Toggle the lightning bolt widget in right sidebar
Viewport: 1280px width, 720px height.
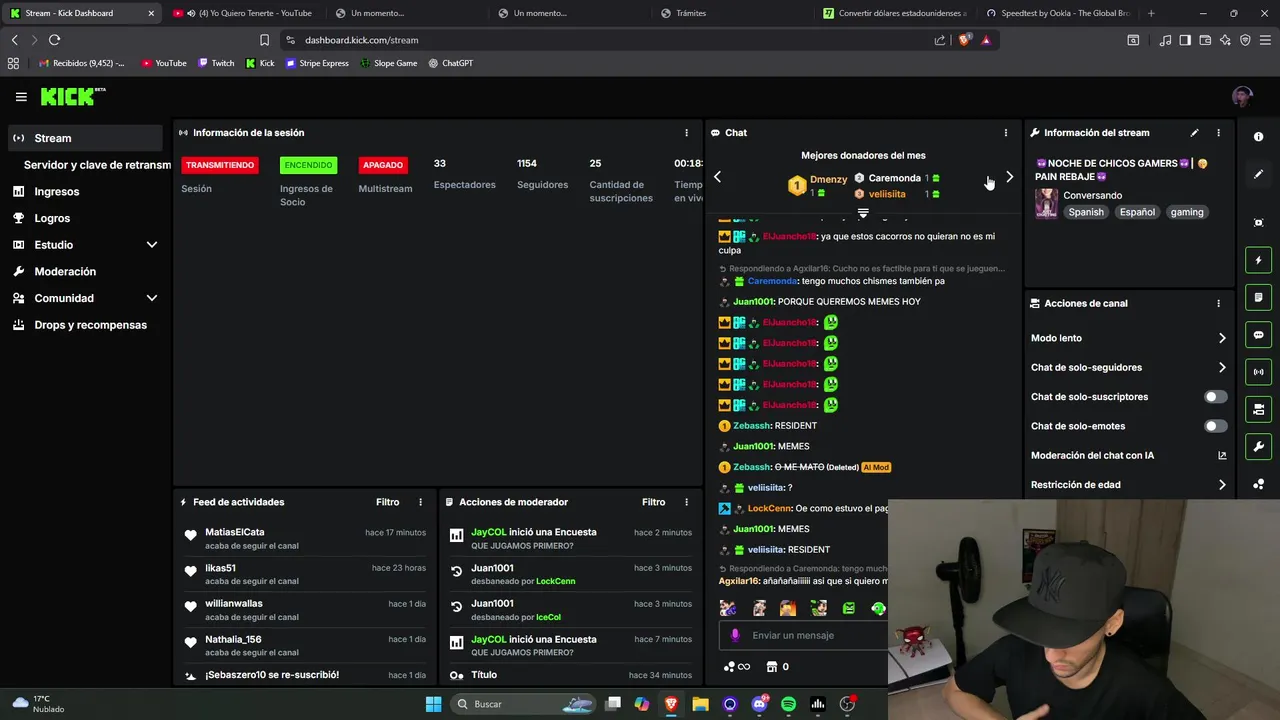click(x=1259, y=261)
